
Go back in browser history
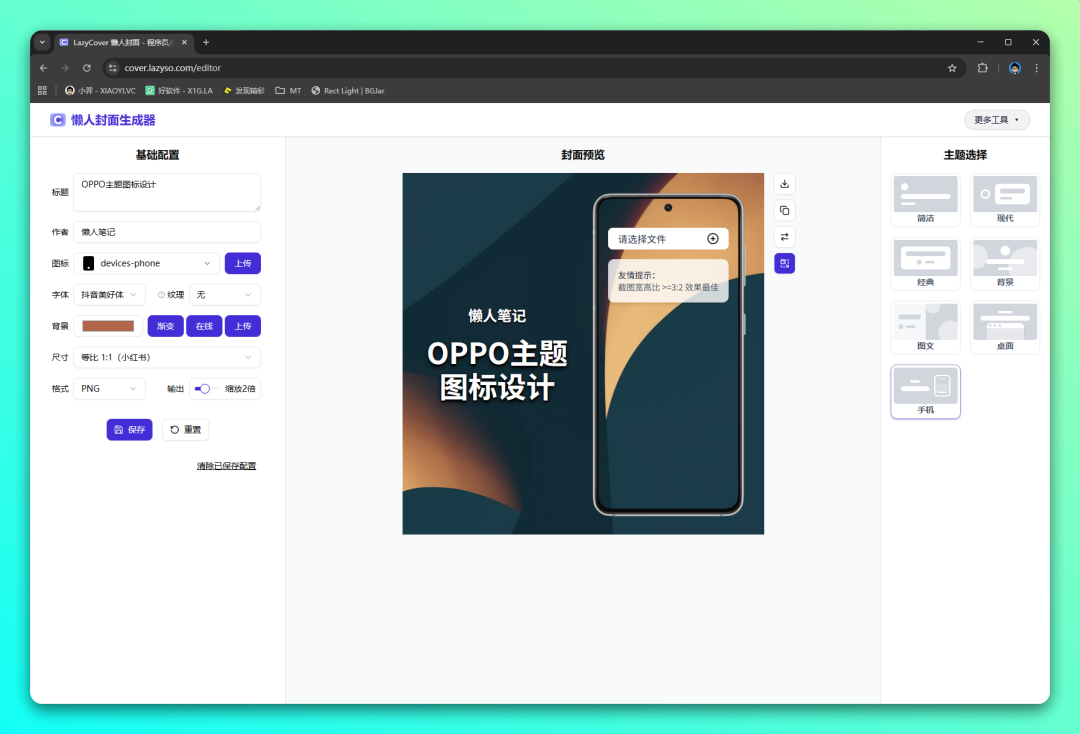pos(43,68)
